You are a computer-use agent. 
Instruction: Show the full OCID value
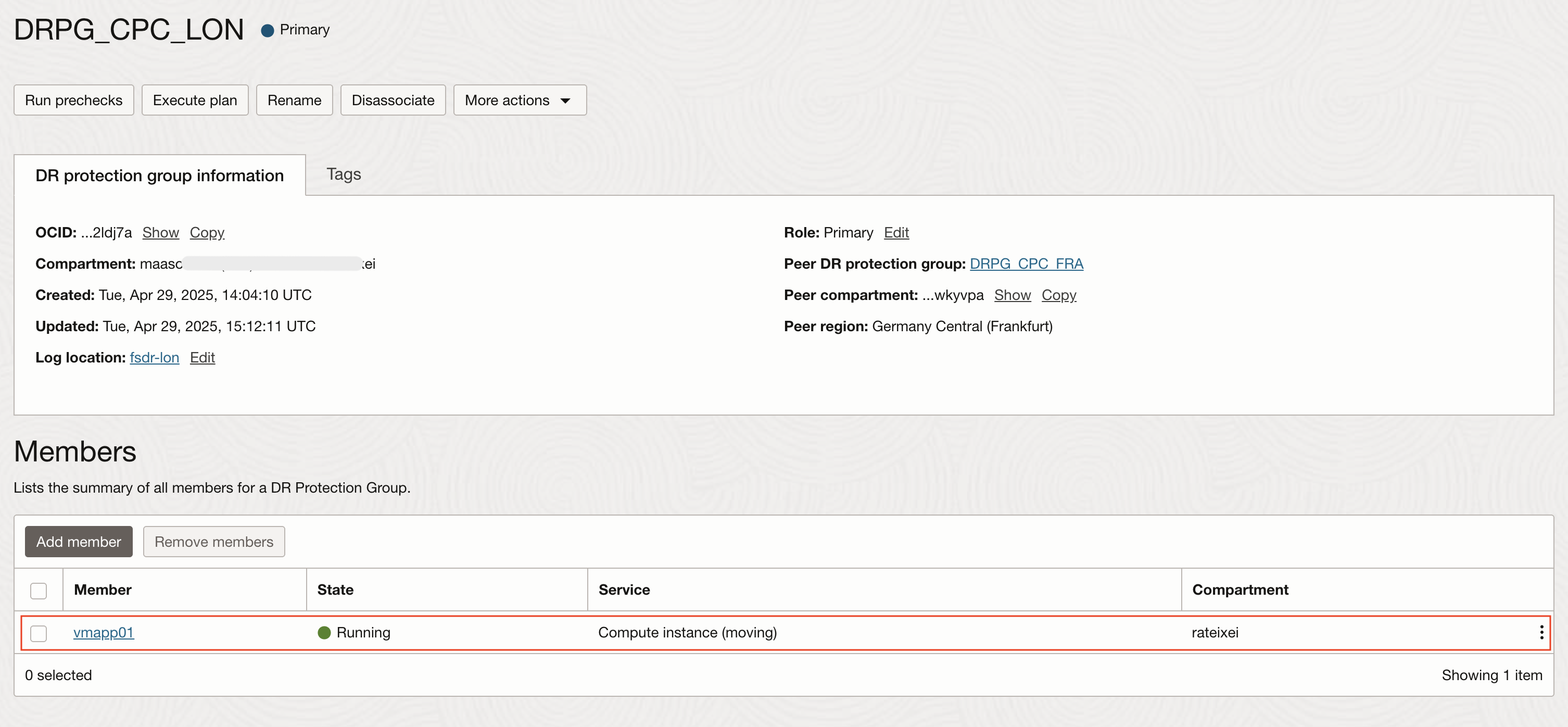(x=160, y=233)
